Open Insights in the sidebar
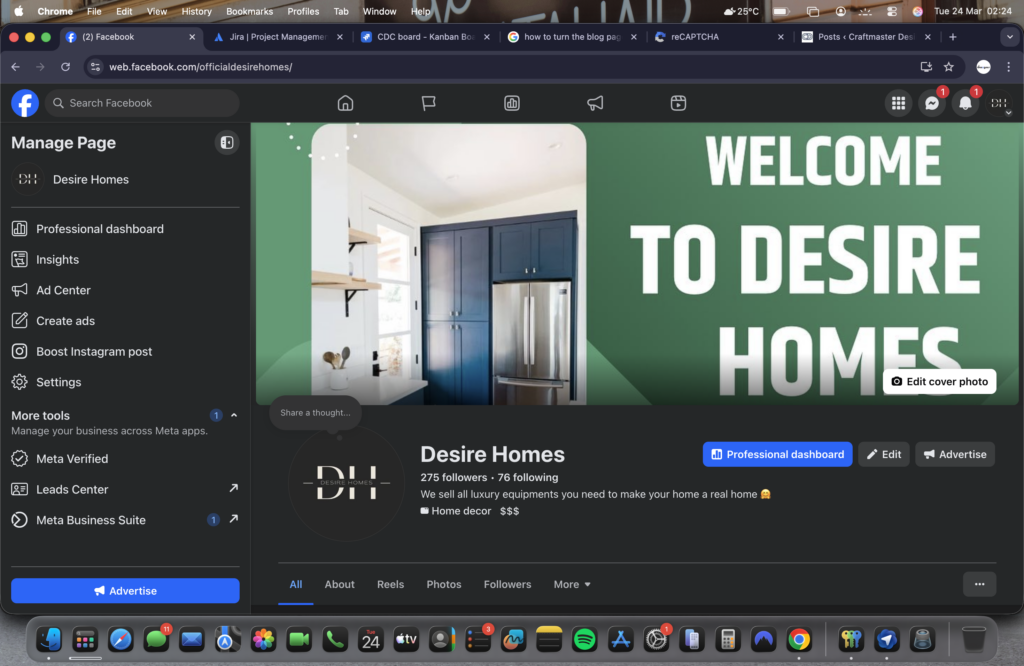Image resolution: width=1024 pixels, height=666 pixels. 57,259
